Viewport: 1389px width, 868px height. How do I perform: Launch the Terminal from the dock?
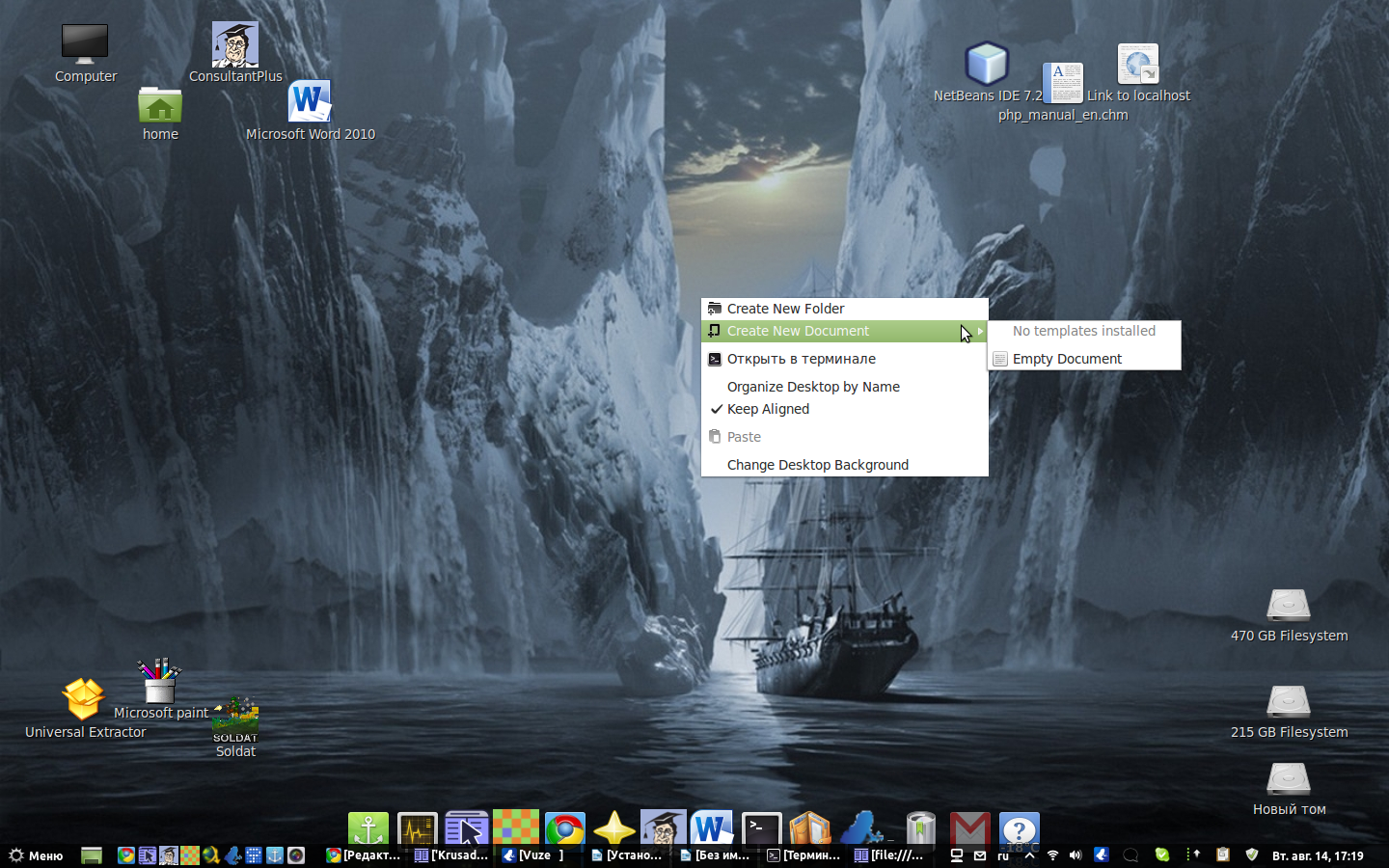(x=761, y=828)
